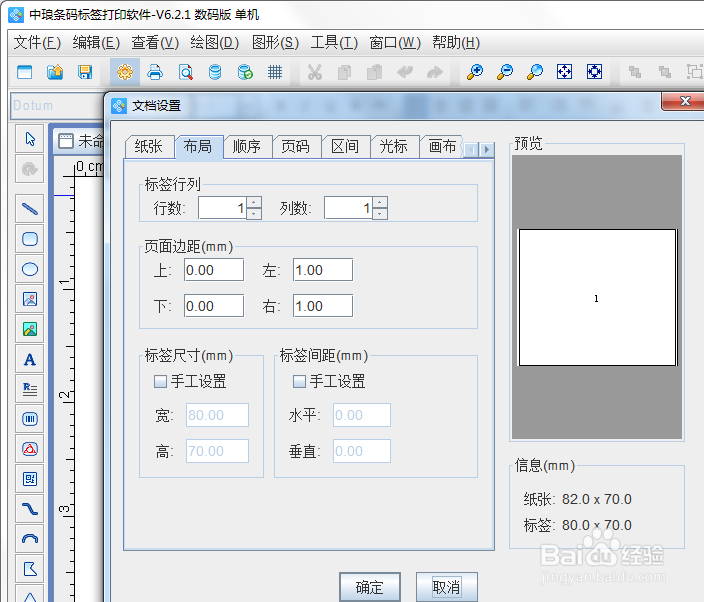This screenshot has height=602, width=704.
Task: Click the zoom in magnifier icon
Action: 475,72
